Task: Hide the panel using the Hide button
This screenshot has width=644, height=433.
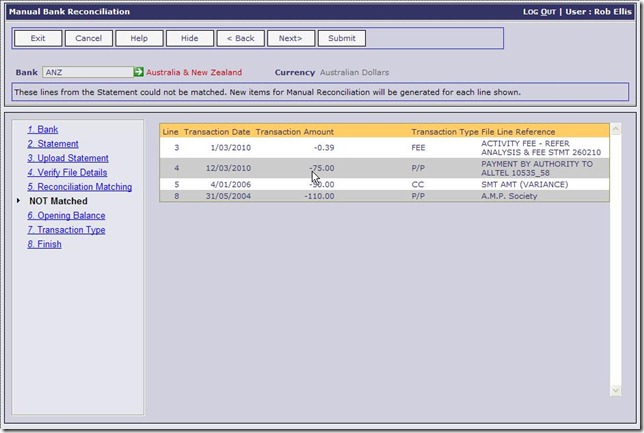Action: pos(189,39)
